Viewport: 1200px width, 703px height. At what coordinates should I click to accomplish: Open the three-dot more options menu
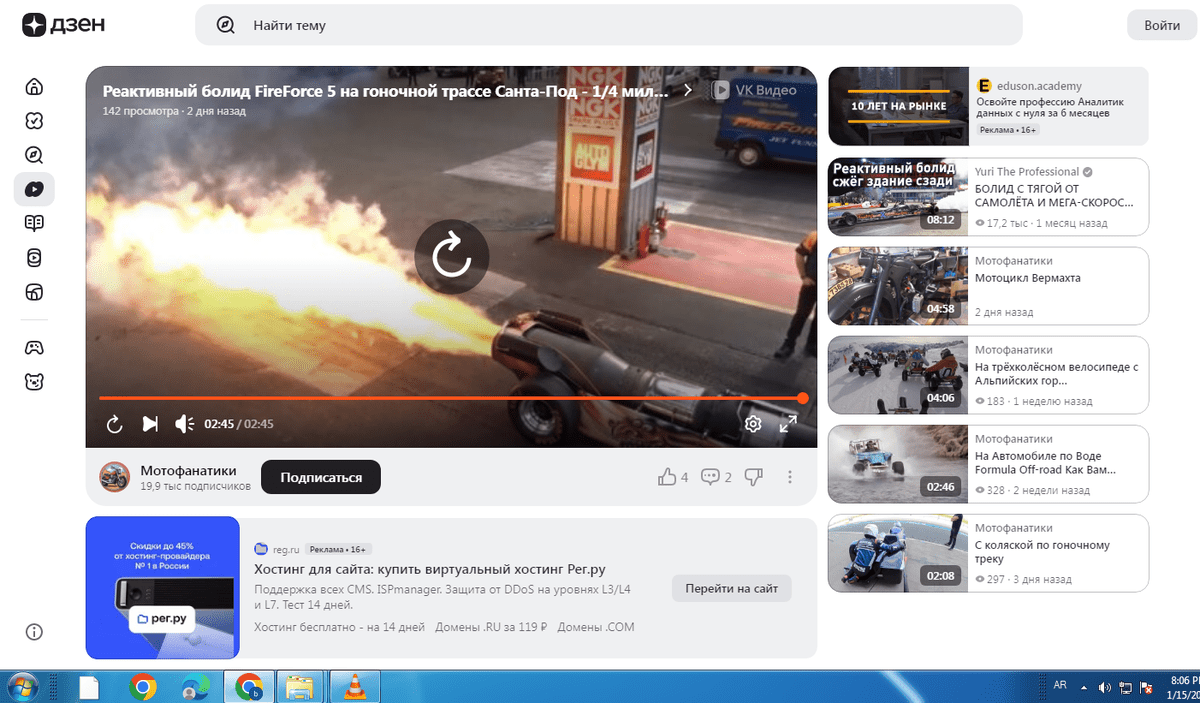click(x=790, y=477)
